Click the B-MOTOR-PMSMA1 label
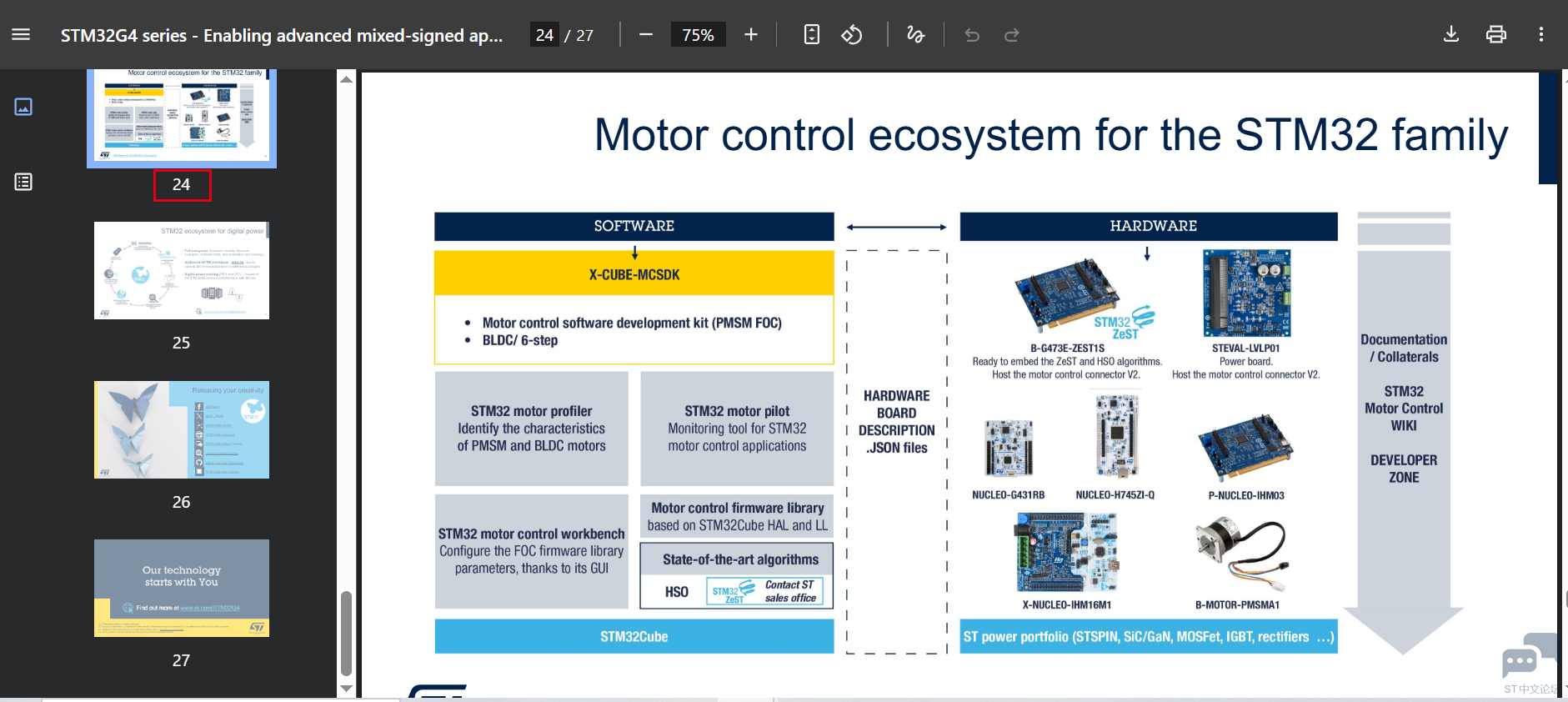1568x702 pixels. point(1238,605)
